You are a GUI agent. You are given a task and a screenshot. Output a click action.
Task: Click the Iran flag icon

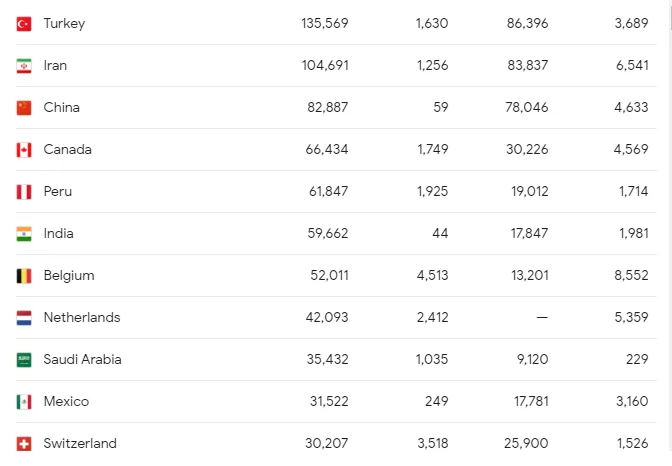click(24, 66)
